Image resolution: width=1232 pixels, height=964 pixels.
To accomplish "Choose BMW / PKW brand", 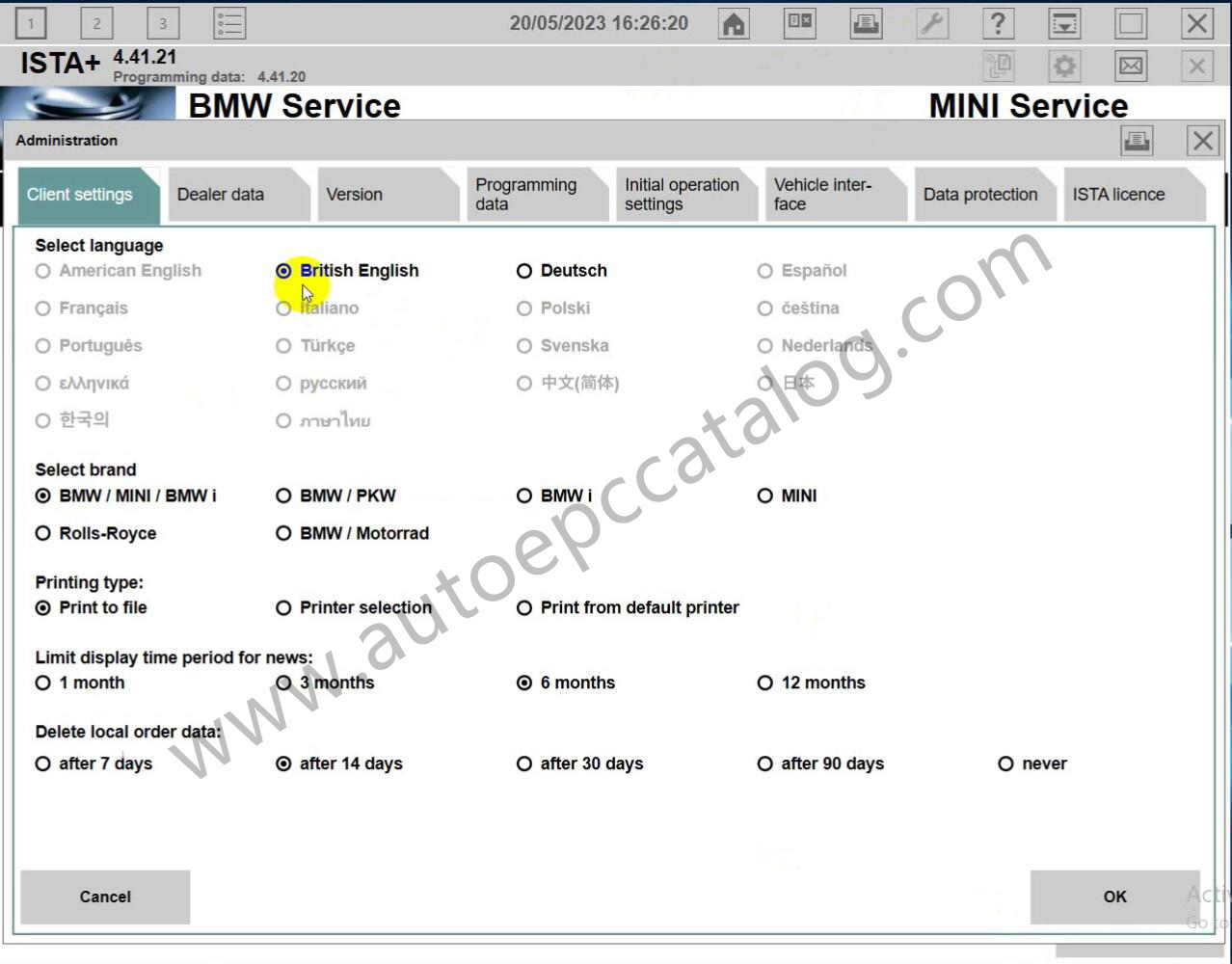I will click(x=335, y=495).
